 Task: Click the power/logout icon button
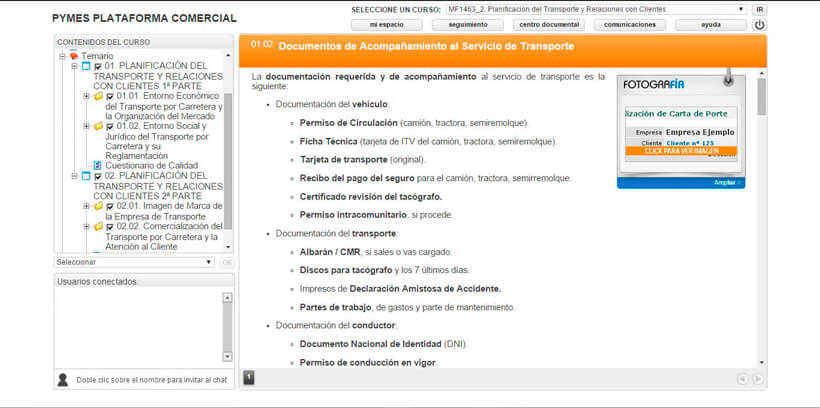tap(759, 25)
